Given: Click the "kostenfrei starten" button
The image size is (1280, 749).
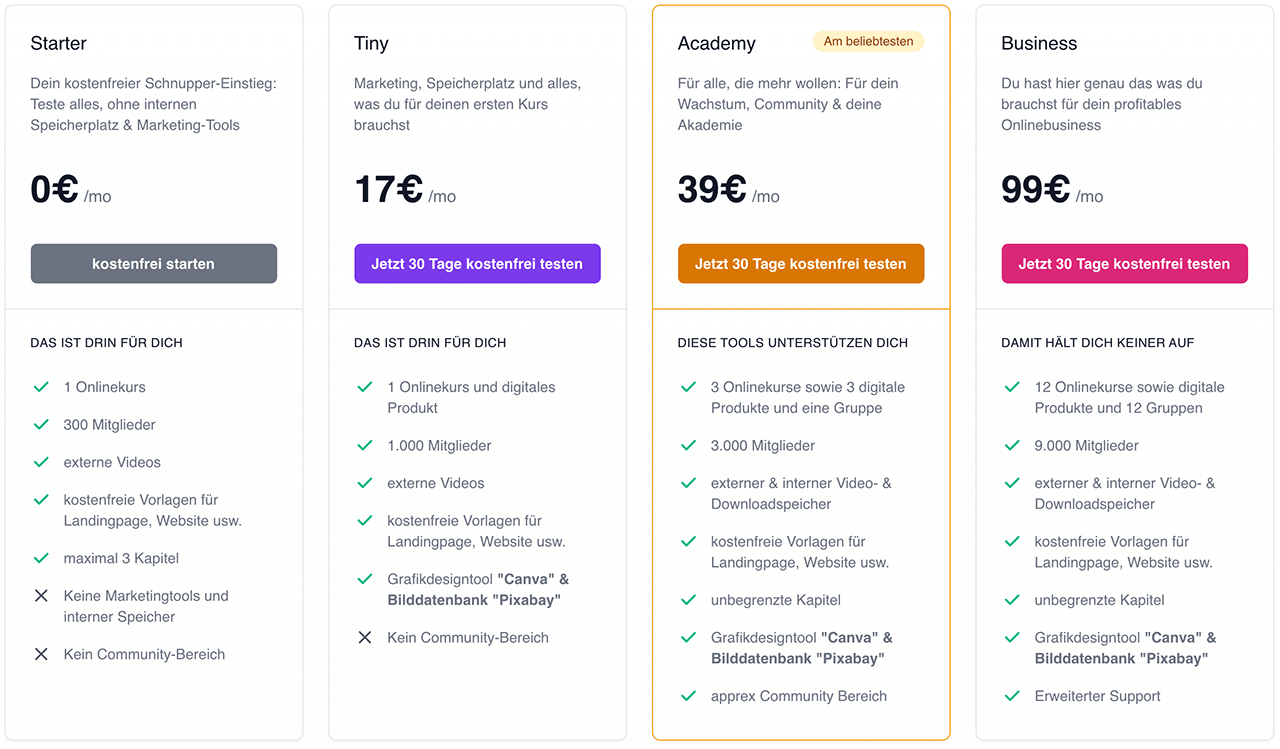Looking at the screenshot, I should point(153,263).
